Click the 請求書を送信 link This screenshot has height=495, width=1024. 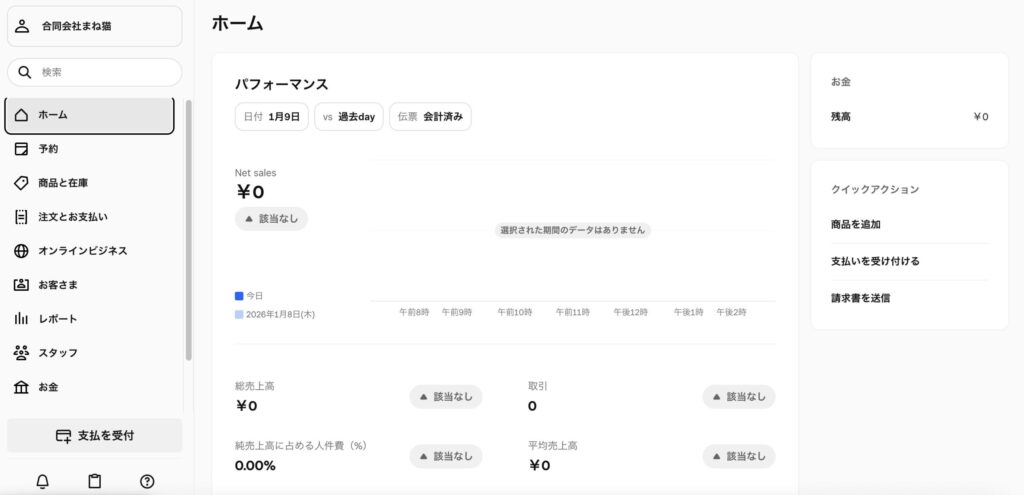860,297
